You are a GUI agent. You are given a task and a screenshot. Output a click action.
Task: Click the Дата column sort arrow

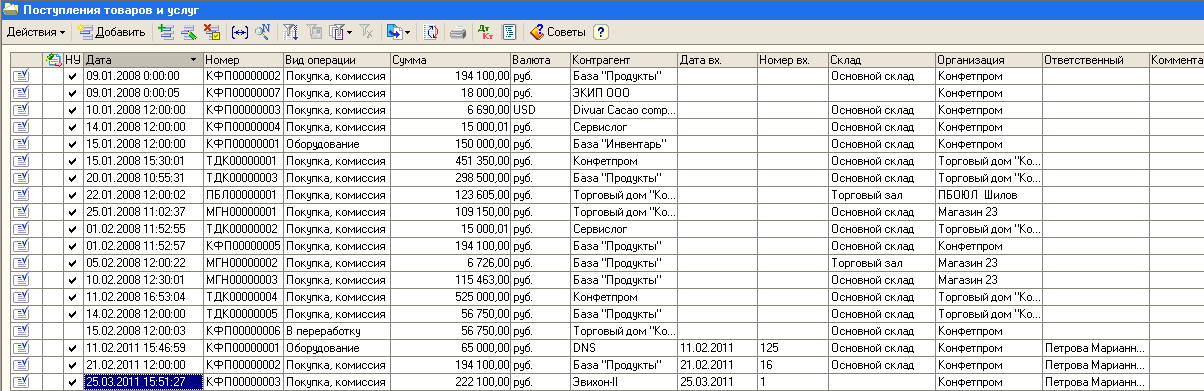193,60
